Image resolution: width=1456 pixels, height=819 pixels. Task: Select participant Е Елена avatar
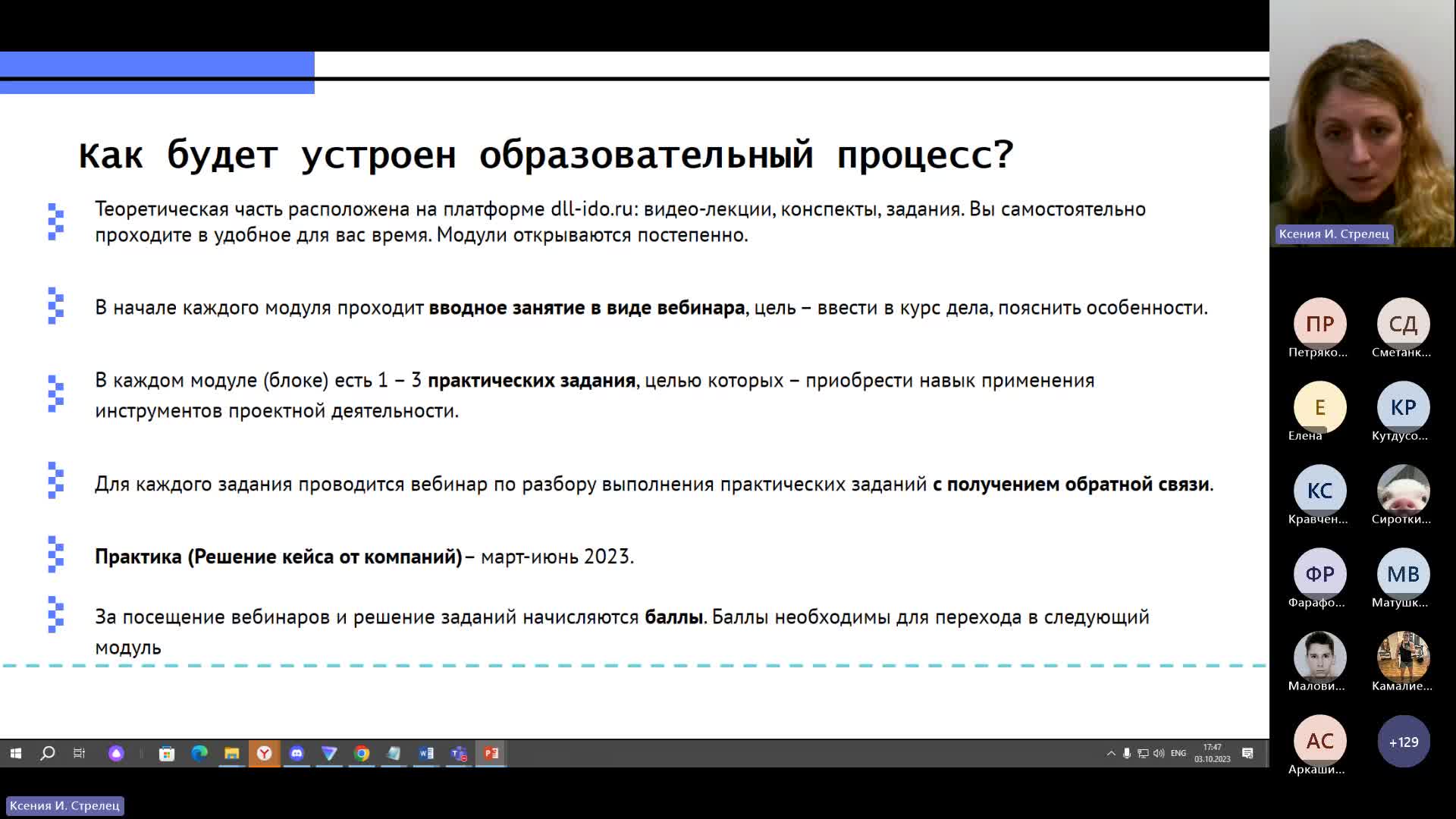(1319, 407)
